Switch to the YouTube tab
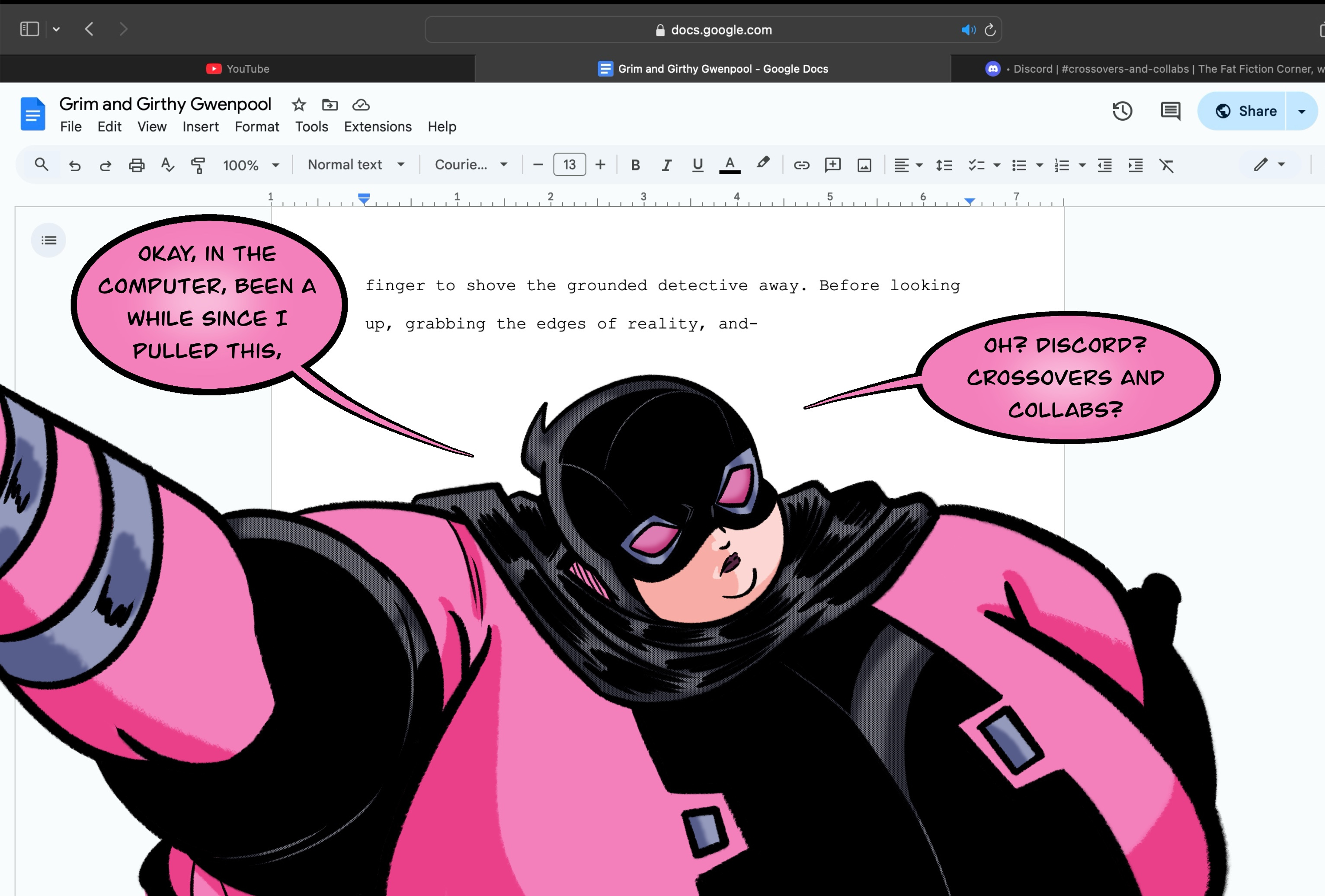The width and height of the screenshot is (1325, 896). (x=238, y=69)
